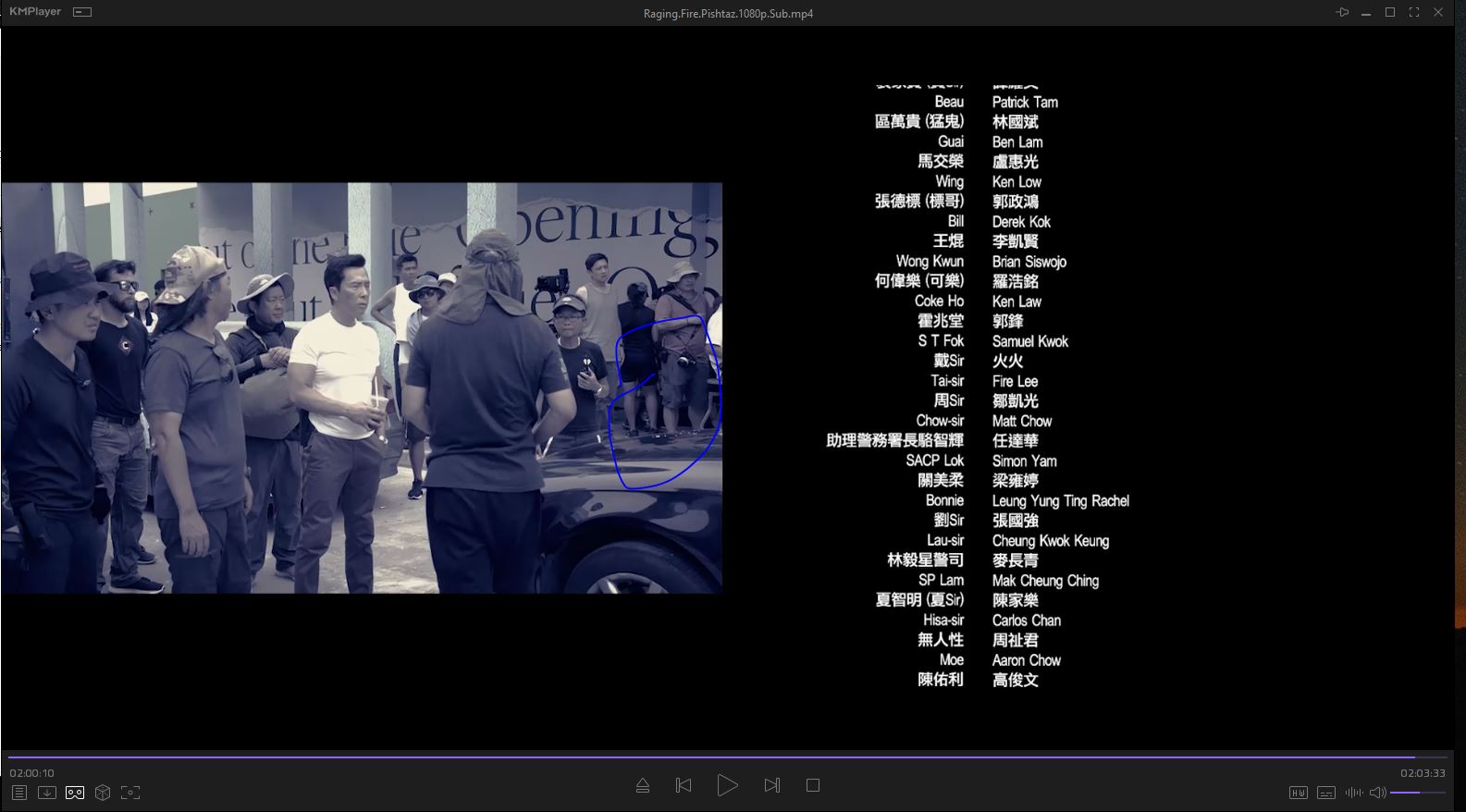Click the compact mode icon beside KMPlayer

coord(82,12)
